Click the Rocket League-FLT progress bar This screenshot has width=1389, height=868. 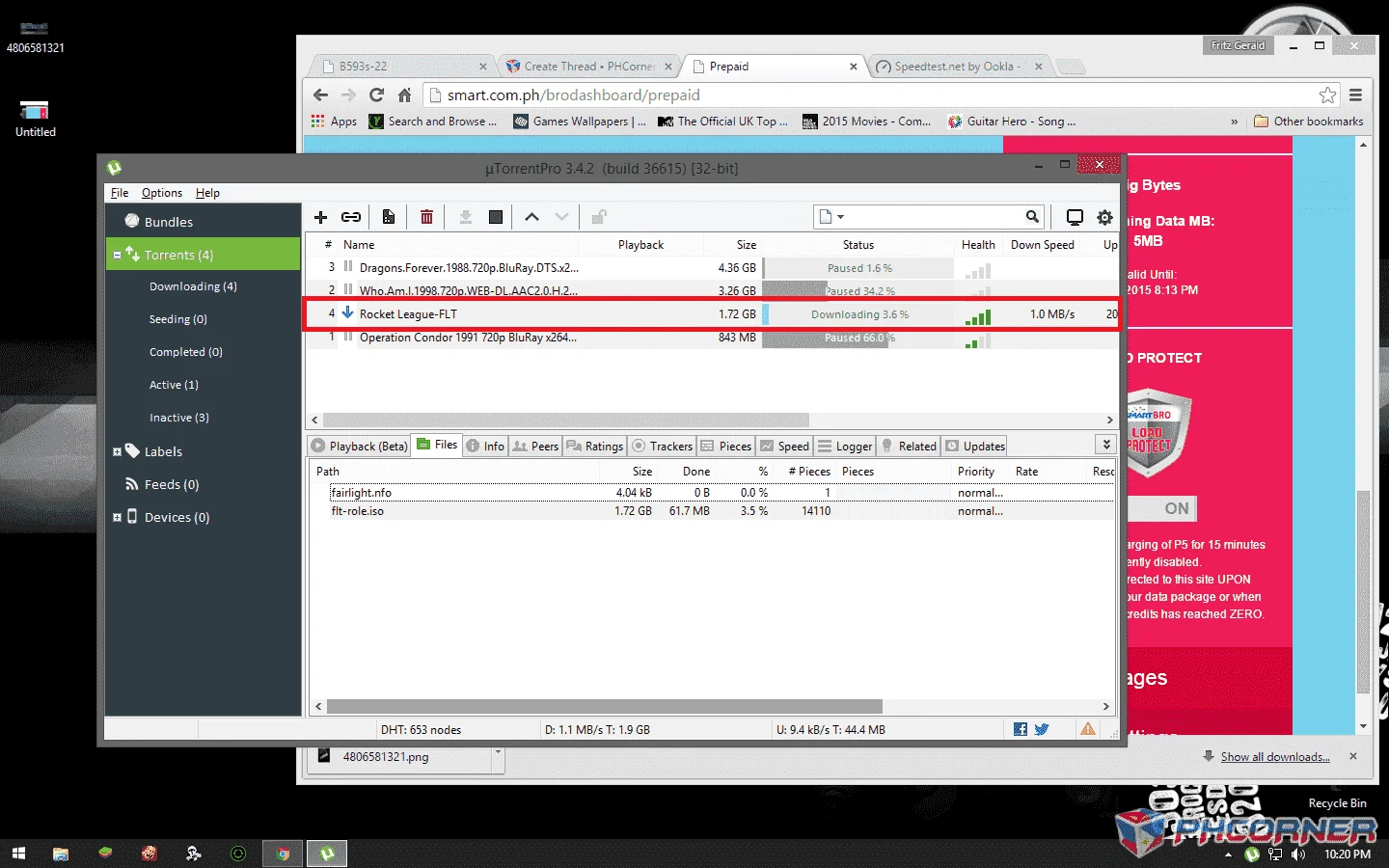point(858,314)
